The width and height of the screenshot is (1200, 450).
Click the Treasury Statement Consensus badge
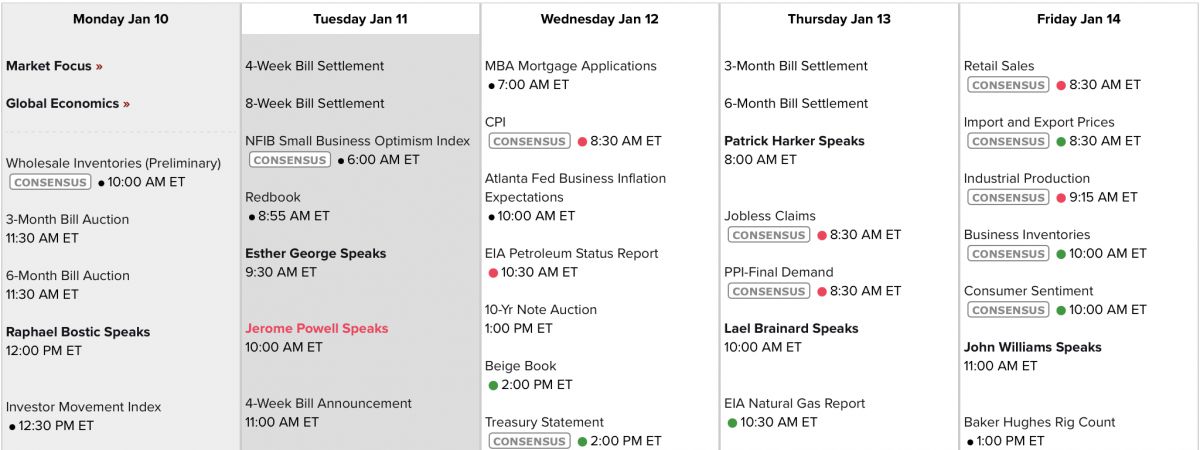coord(529,442)
